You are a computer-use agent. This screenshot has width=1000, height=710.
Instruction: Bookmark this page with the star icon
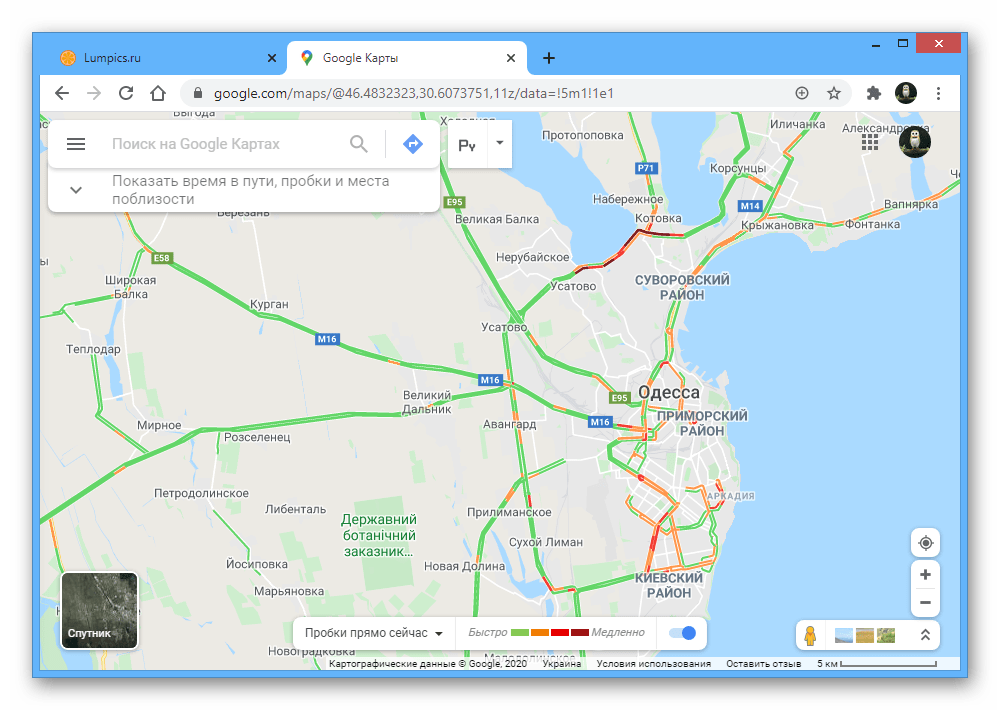tap(834, 94)
